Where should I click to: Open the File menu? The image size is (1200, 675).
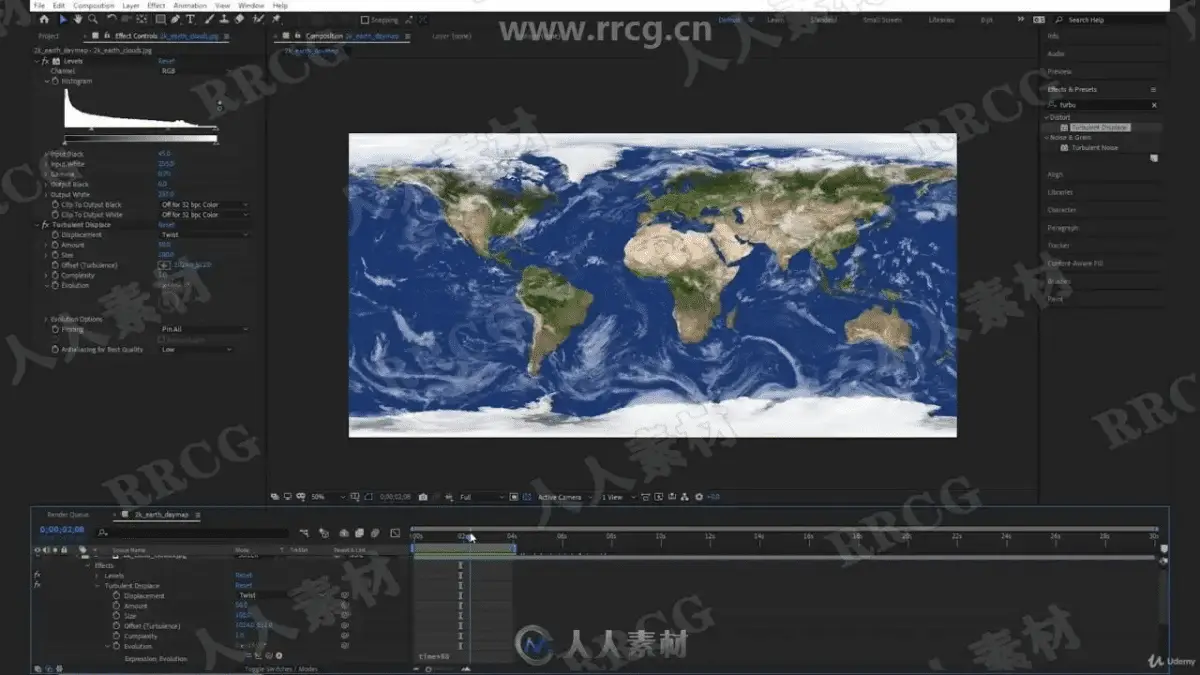coord(39,5)
